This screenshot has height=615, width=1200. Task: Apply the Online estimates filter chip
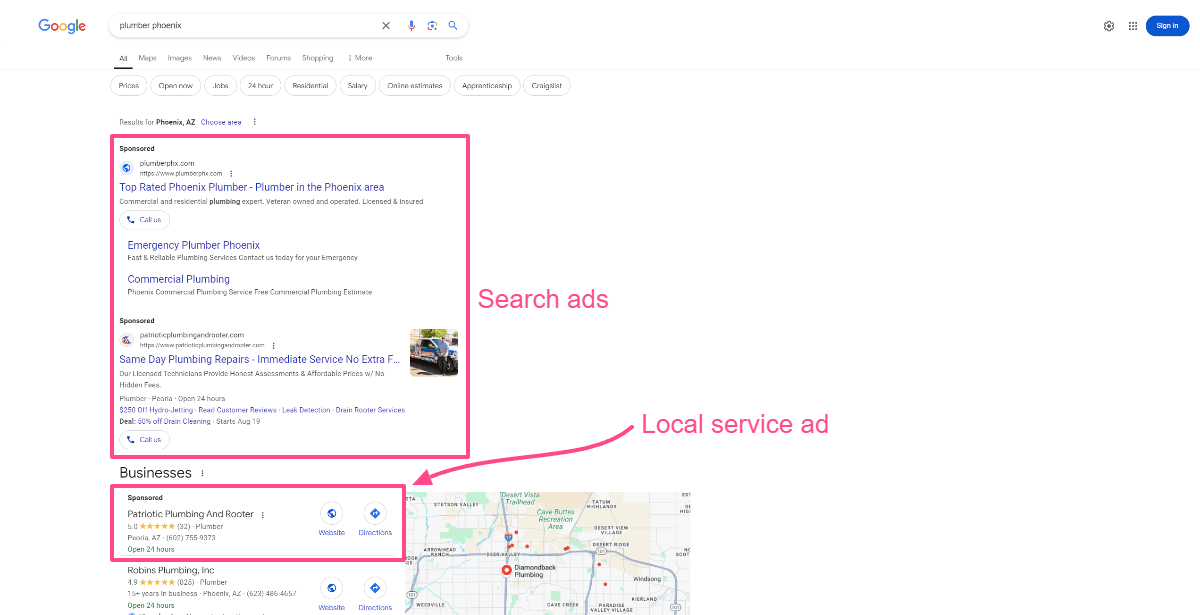point(415,86)
